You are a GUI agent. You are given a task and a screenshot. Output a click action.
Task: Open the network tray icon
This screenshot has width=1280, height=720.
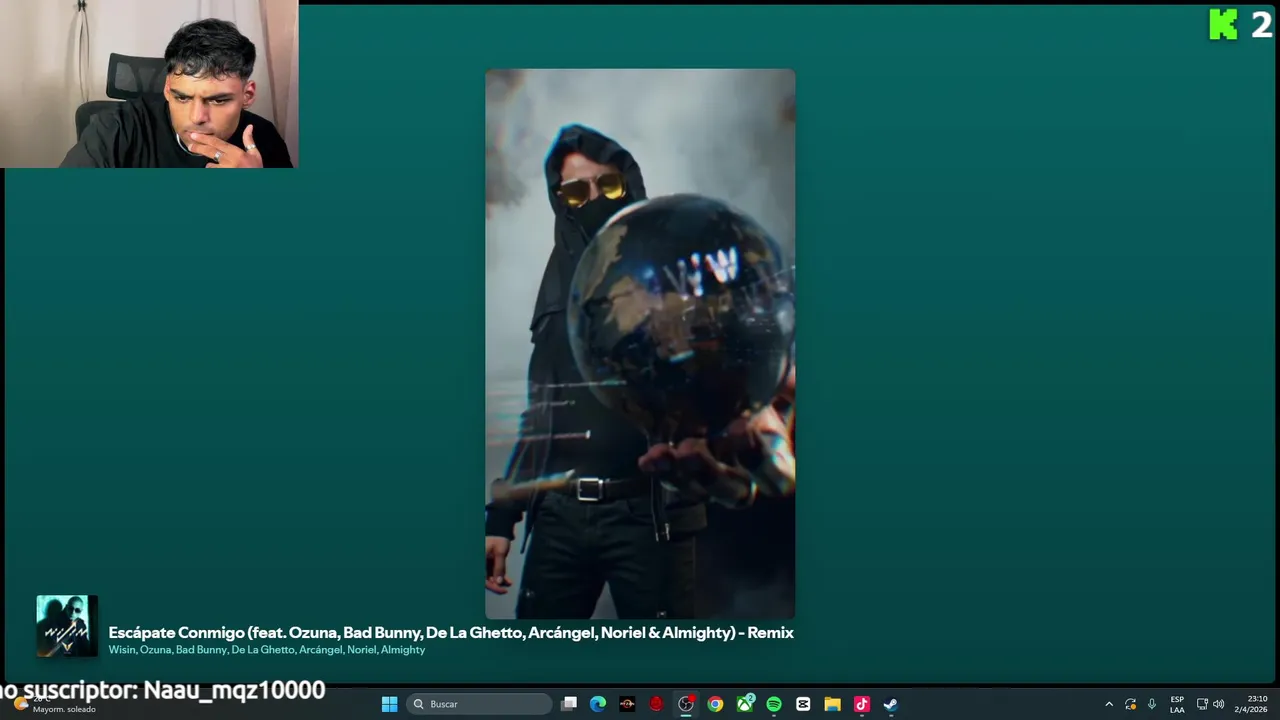pyautogui.click(x=1202, y=704)
